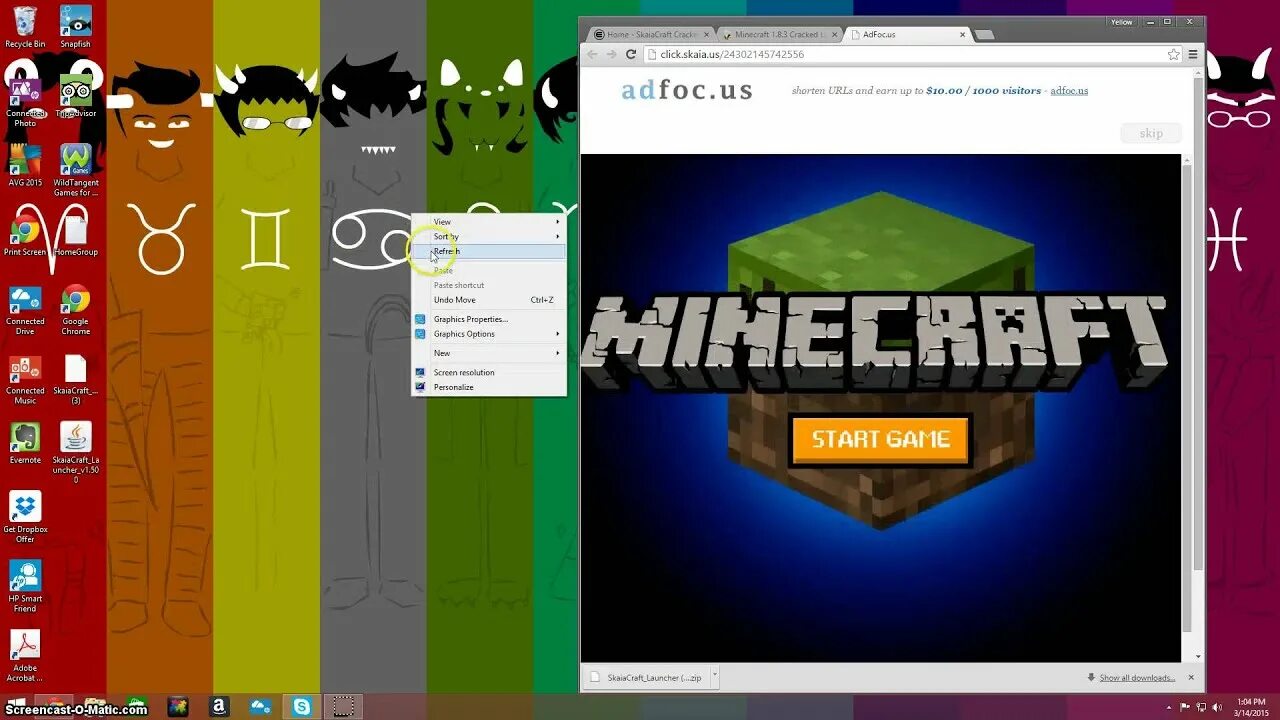Click adfoc.us logo
The height and width of the screenshot is (720, 1280).
[687, 90]
